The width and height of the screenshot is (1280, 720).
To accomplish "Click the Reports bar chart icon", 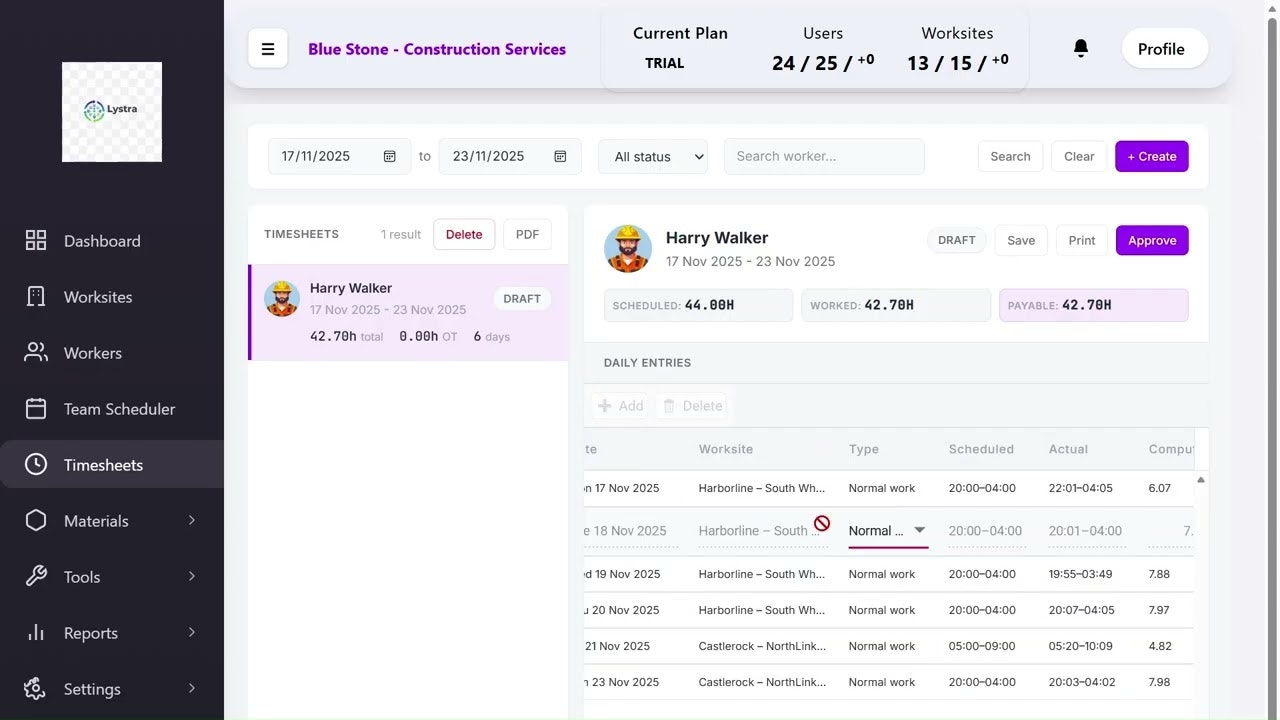I will coord(36,632).
